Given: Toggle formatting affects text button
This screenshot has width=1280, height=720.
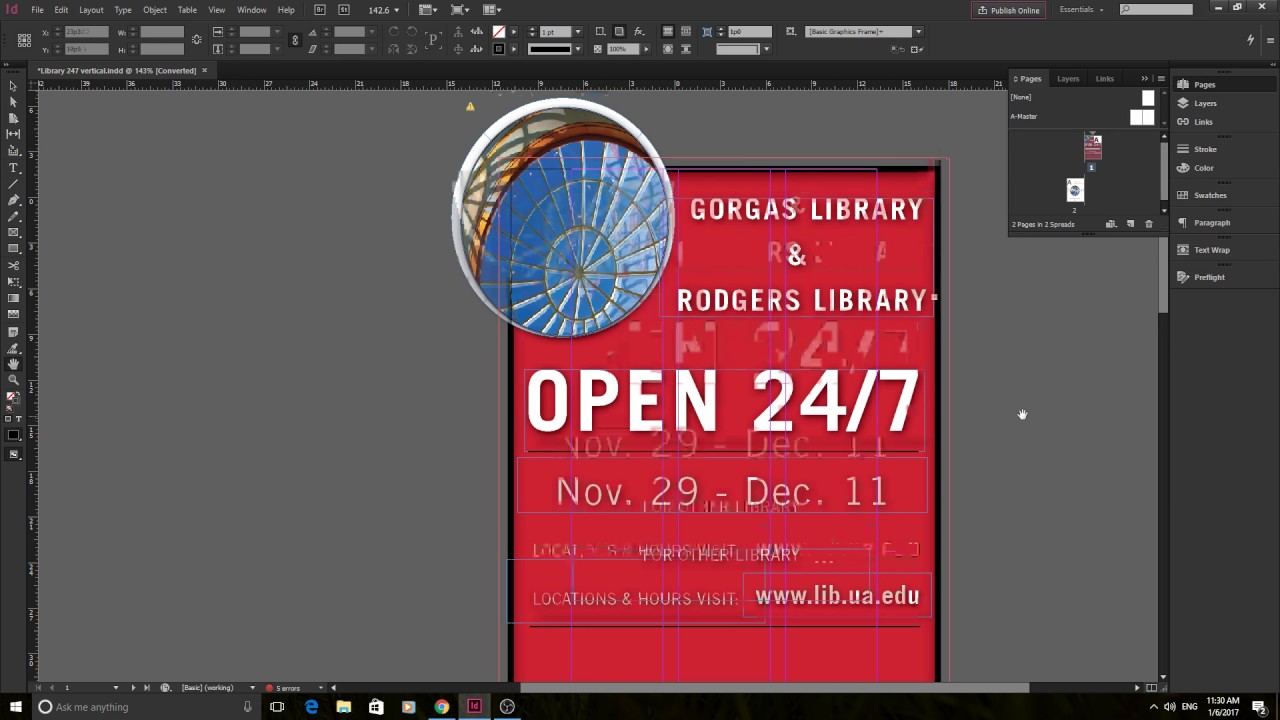Looking at the screenshot, I should pyautogui.click(x=18, y=418).
